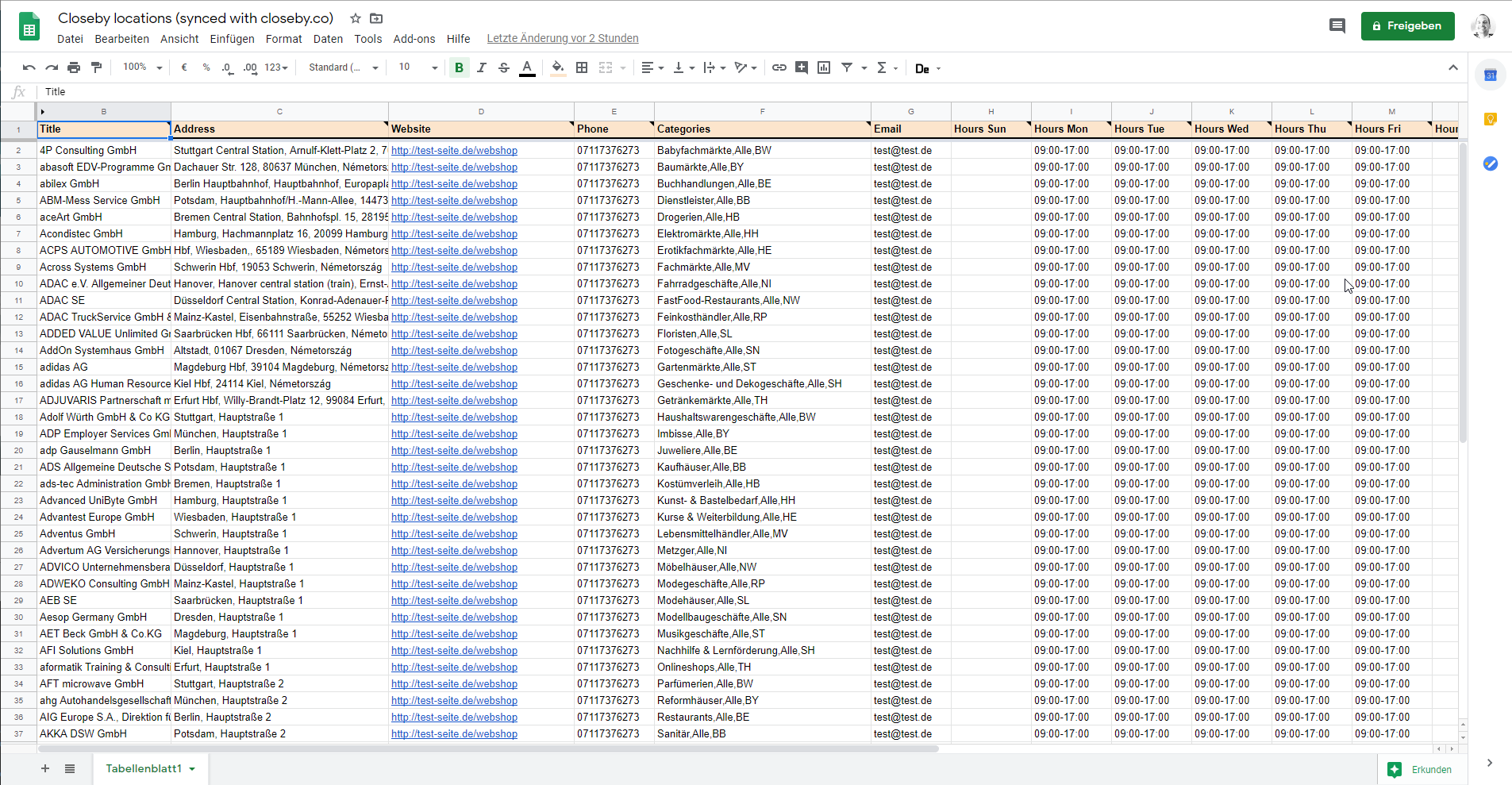Open the Einfügen menu

[232, 39]
